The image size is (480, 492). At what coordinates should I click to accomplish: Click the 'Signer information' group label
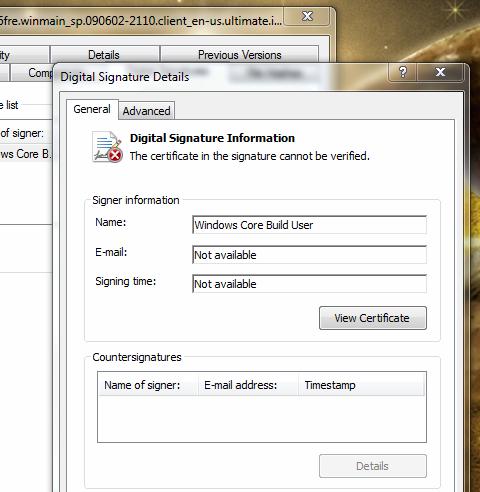(x=136, y=200)
